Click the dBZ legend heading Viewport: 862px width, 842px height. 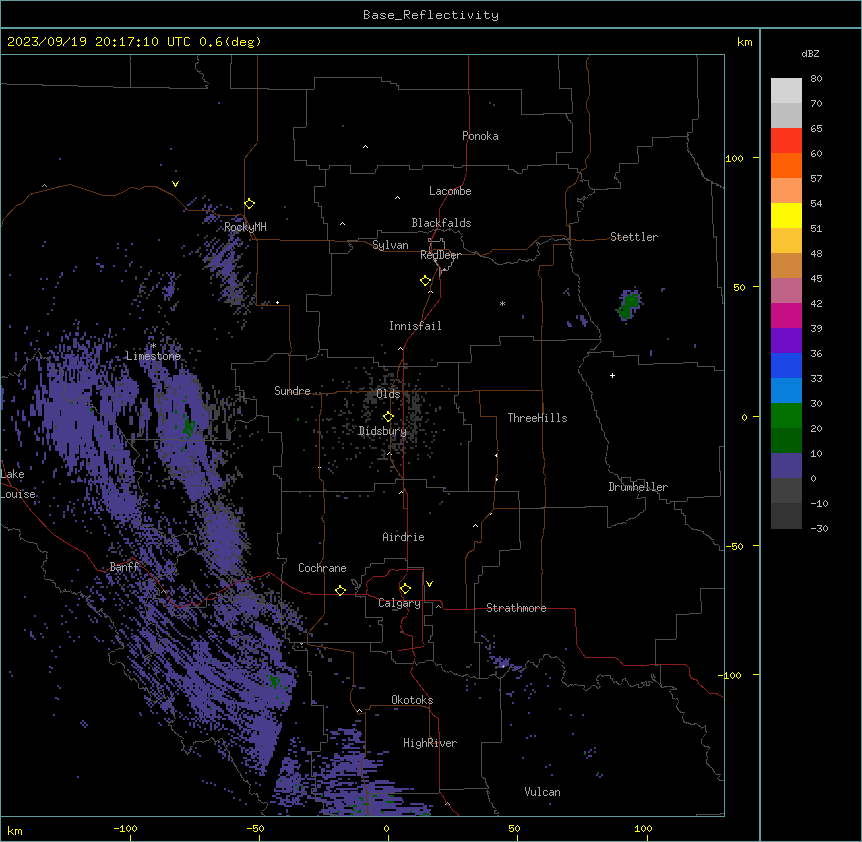(810, 53)
